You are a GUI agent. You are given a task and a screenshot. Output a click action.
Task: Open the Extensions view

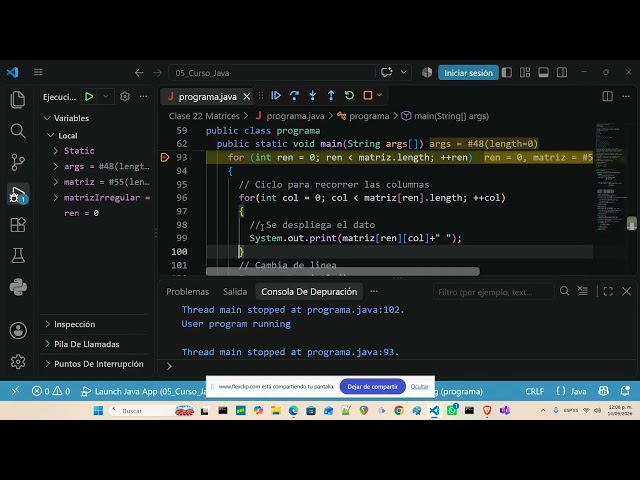[18, 224]
